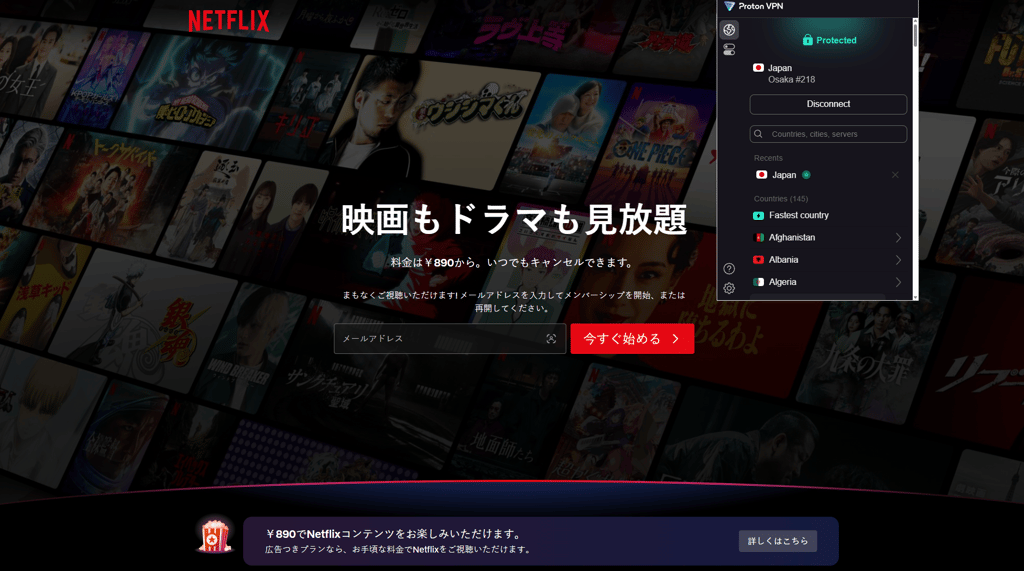Click the 'Countries (145)' heading
Image resolution: width=1024 pixels, height=571 pixels.
tap(780, 199)
